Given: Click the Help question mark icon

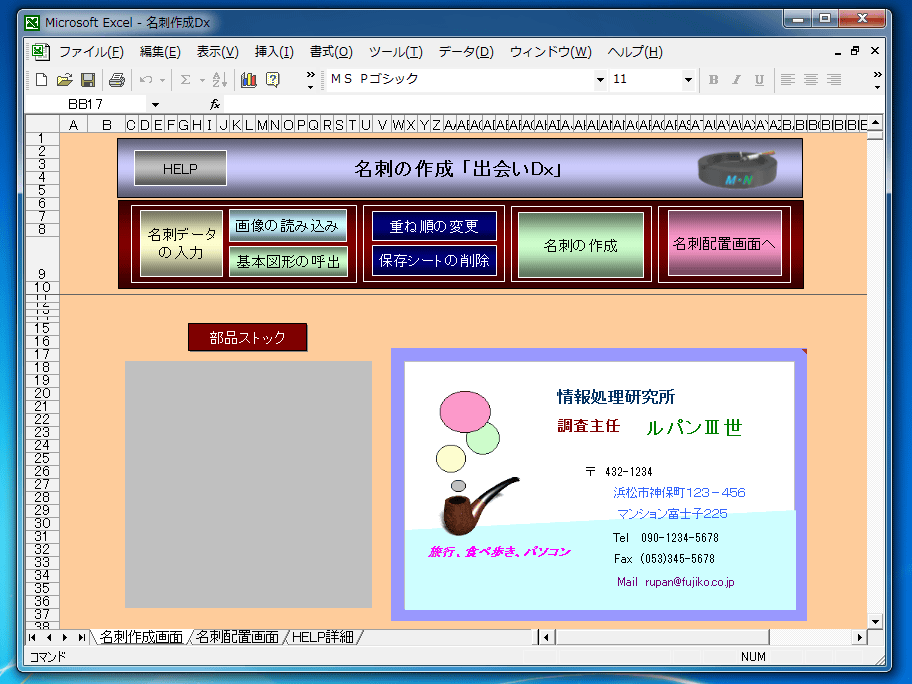Looking at the screenshot, I should coord(273,80).
